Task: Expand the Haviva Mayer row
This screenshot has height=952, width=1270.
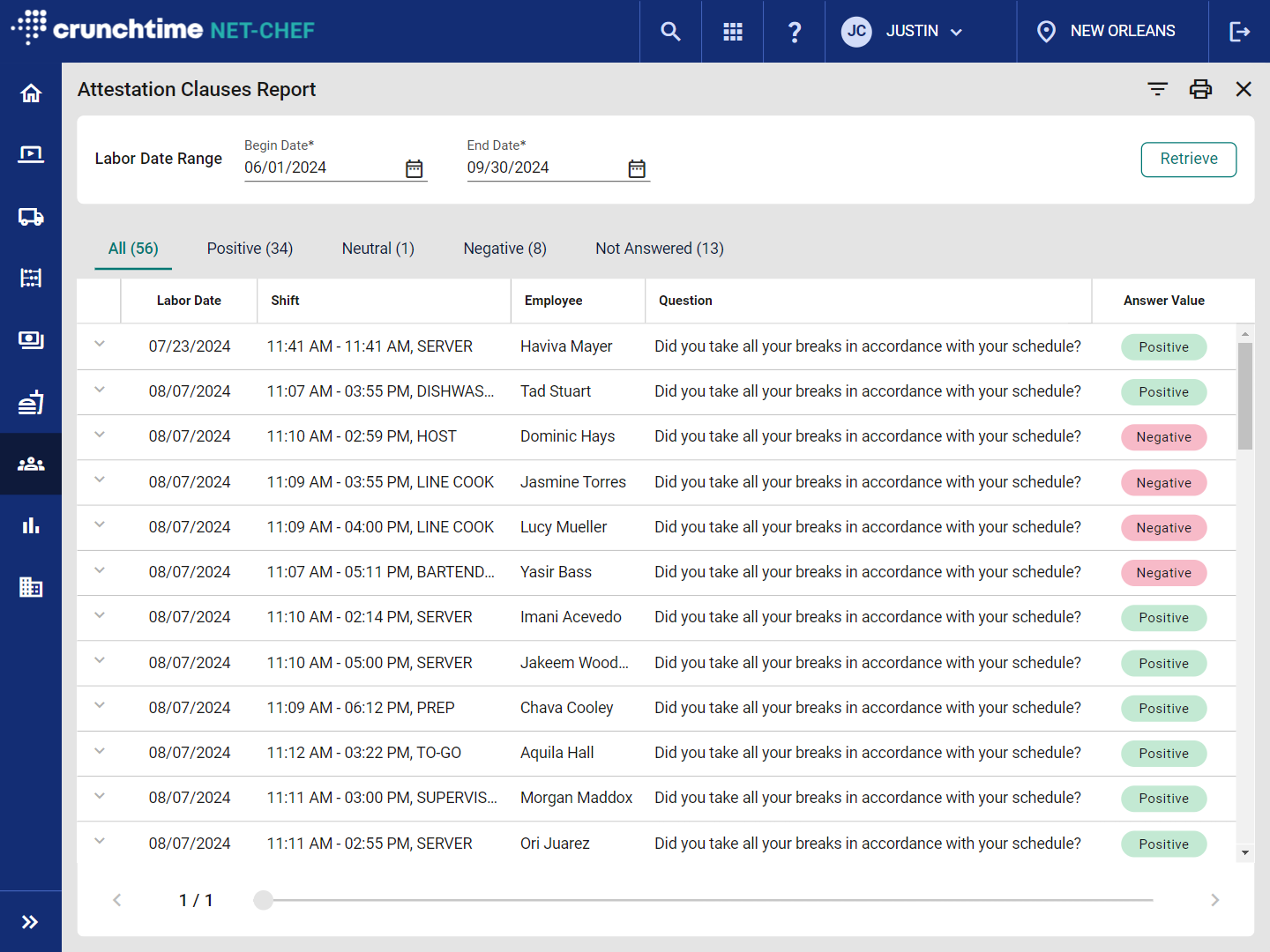Action: 100,345
